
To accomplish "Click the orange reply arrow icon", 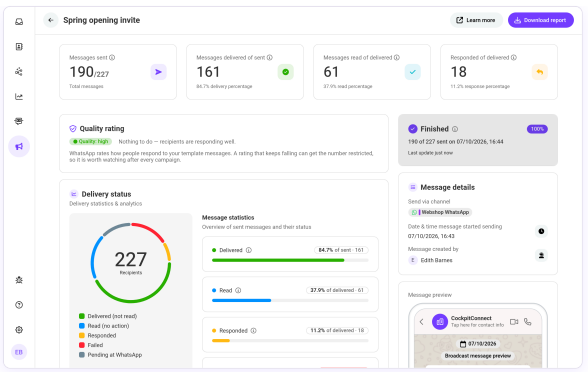I will (540, 72).
